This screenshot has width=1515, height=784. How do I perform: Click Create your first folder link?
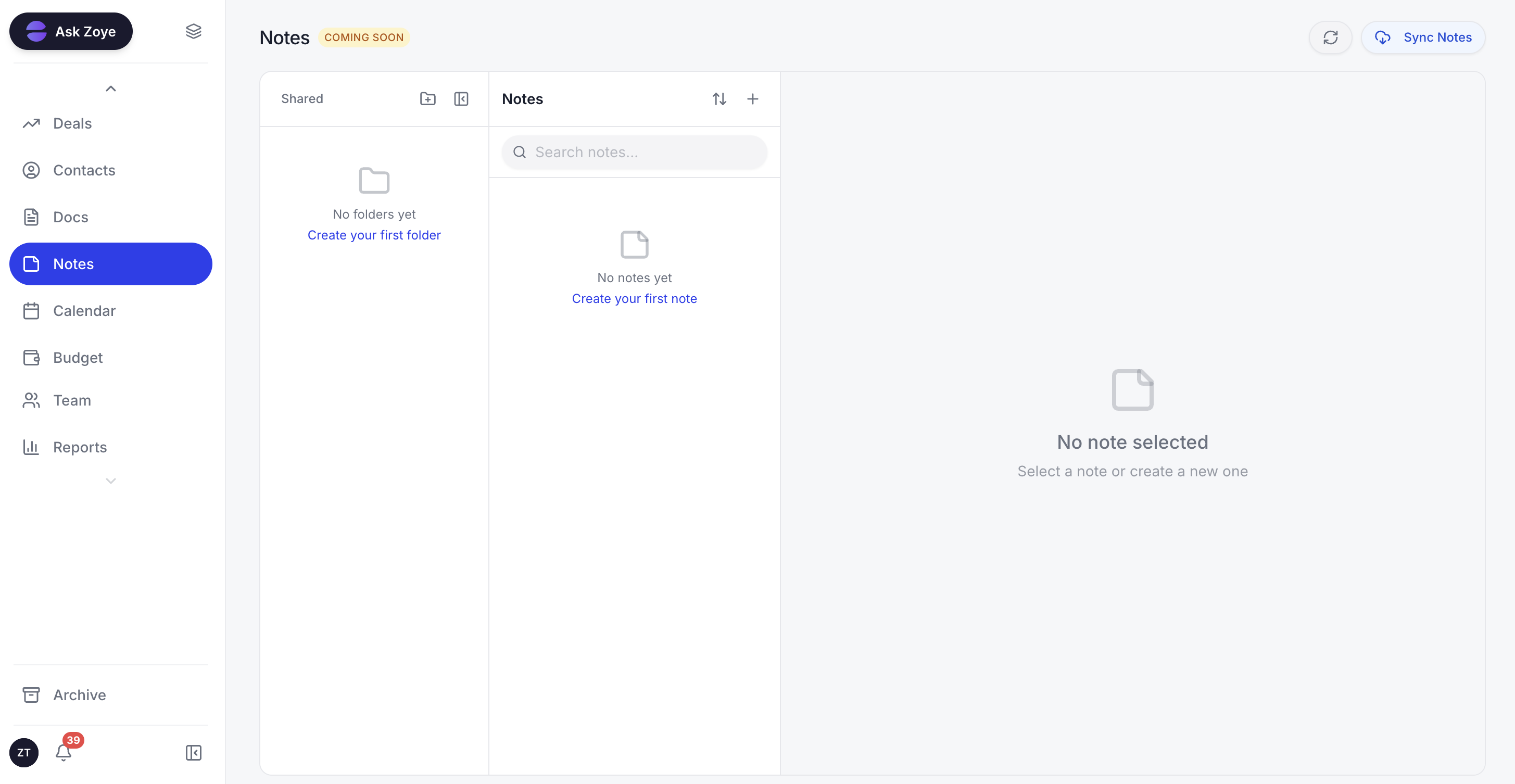pyautogui.click(x=374, y=235)
